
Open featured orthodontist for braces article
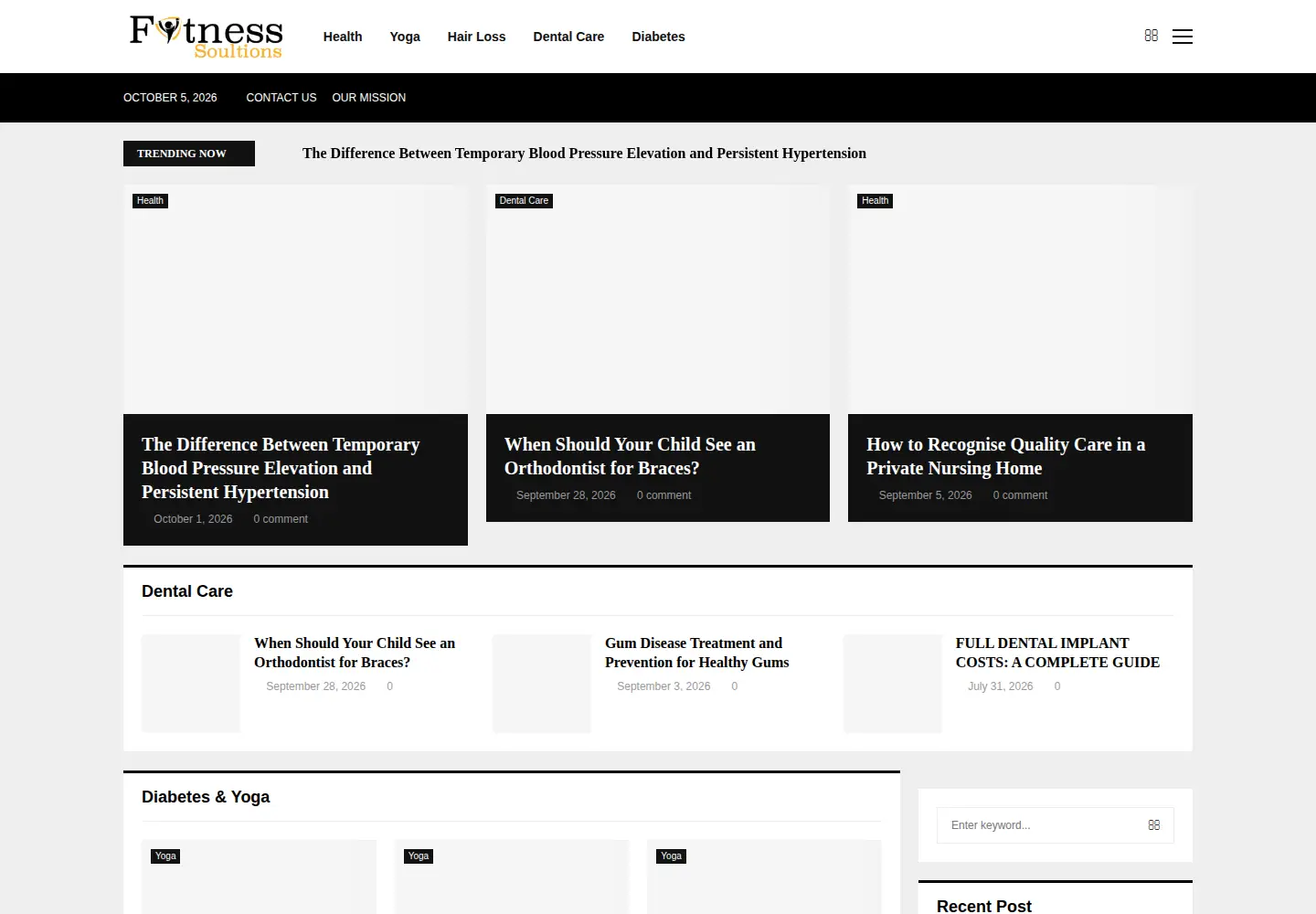(x=630, y=456)
